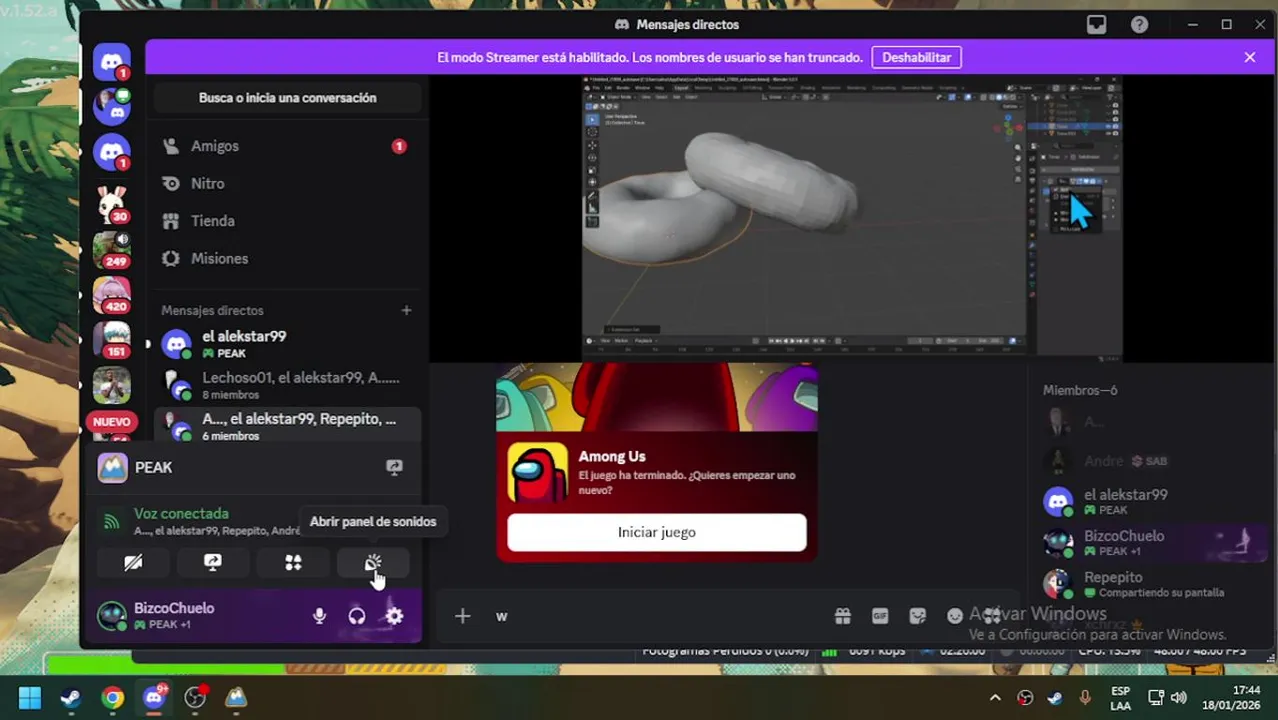Open the Misiones section

[288, 259]
